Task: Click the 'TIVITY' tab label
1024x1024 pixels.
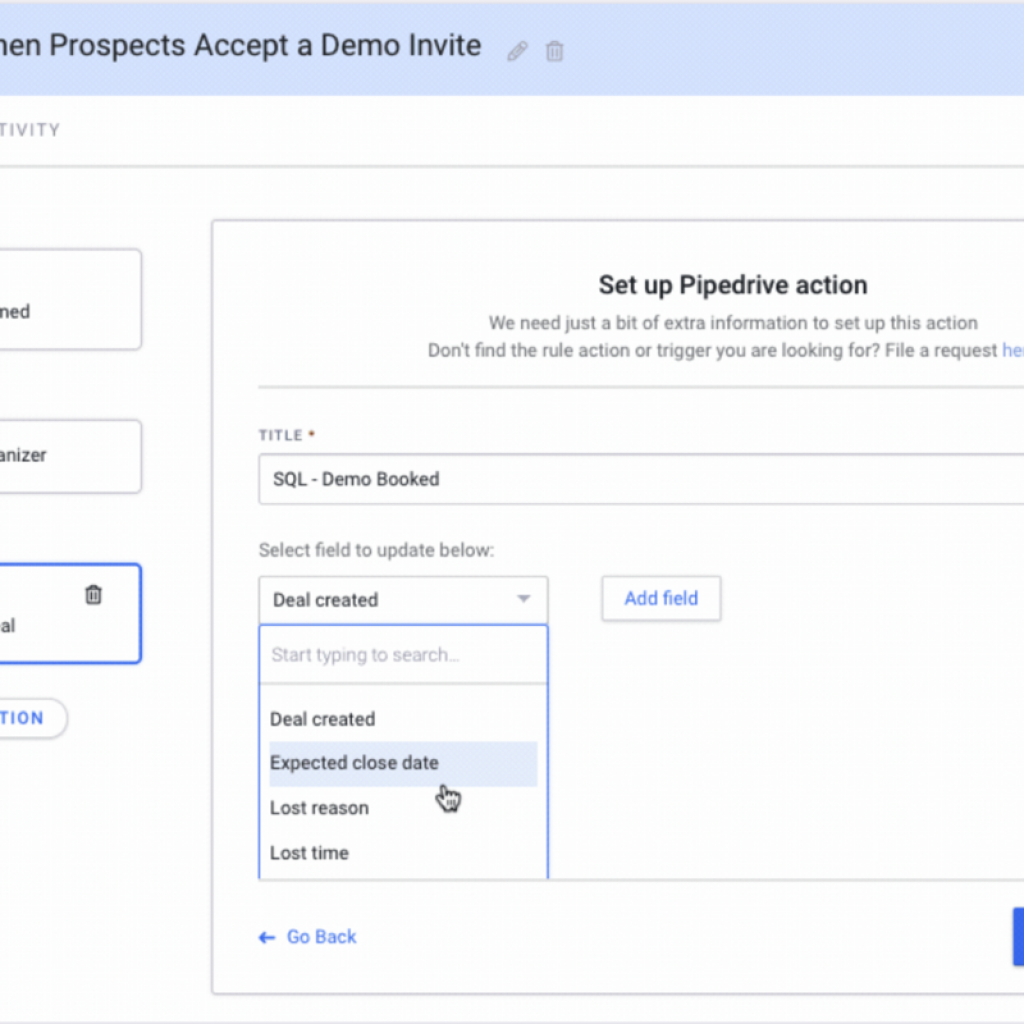Action: click(30, 130)
